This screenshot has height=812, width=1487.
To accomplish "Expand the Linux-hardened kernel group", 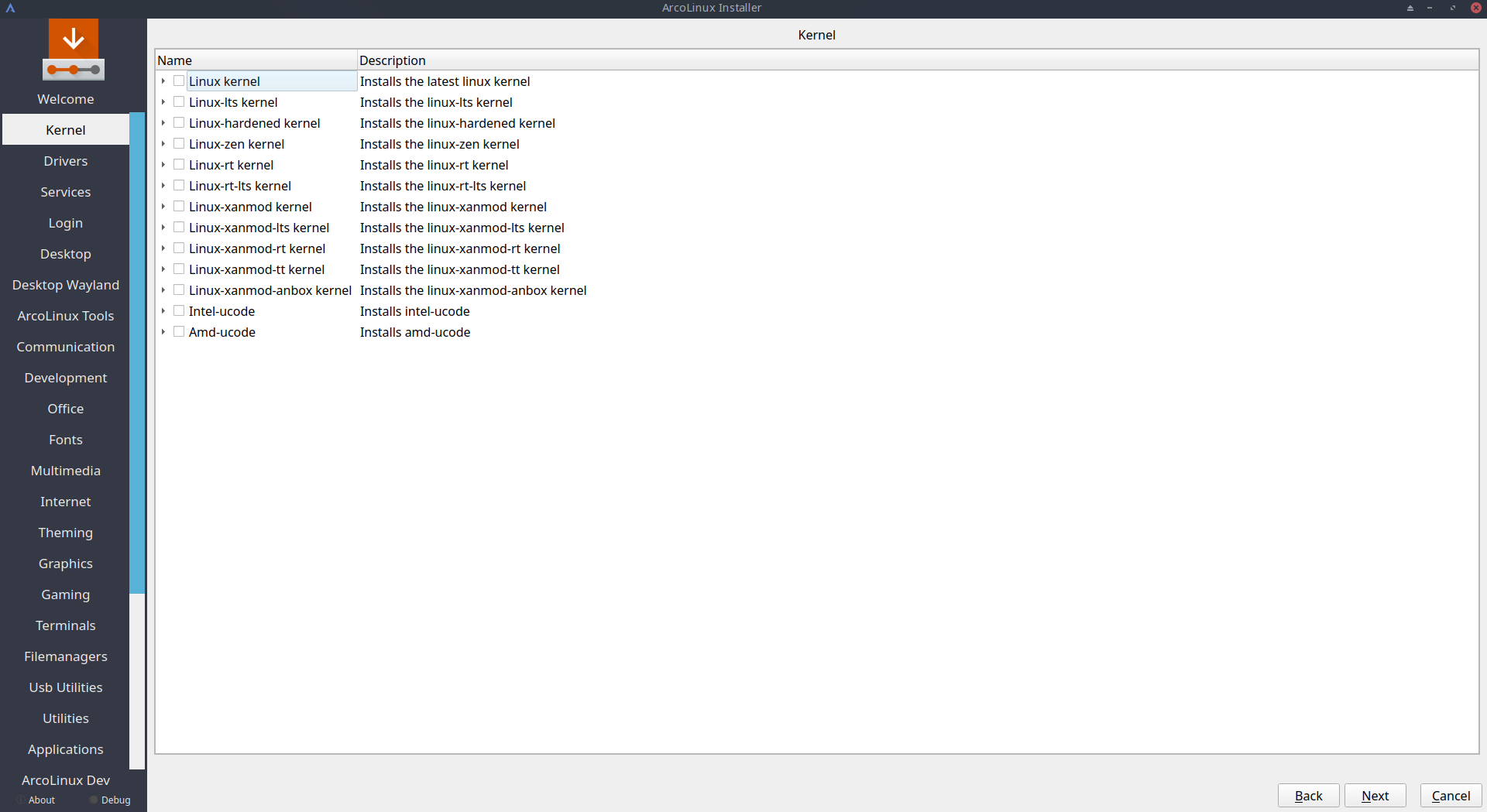I will [163, 123].
